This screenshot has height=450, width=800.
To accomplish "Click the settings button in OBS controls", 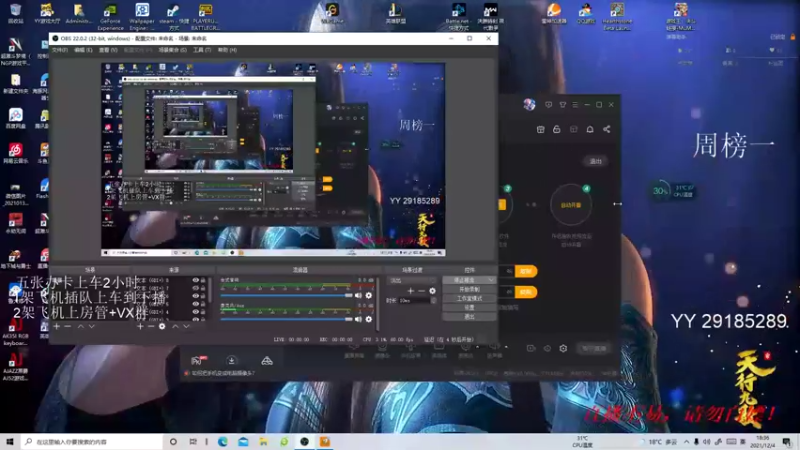I will pos(469,308).
